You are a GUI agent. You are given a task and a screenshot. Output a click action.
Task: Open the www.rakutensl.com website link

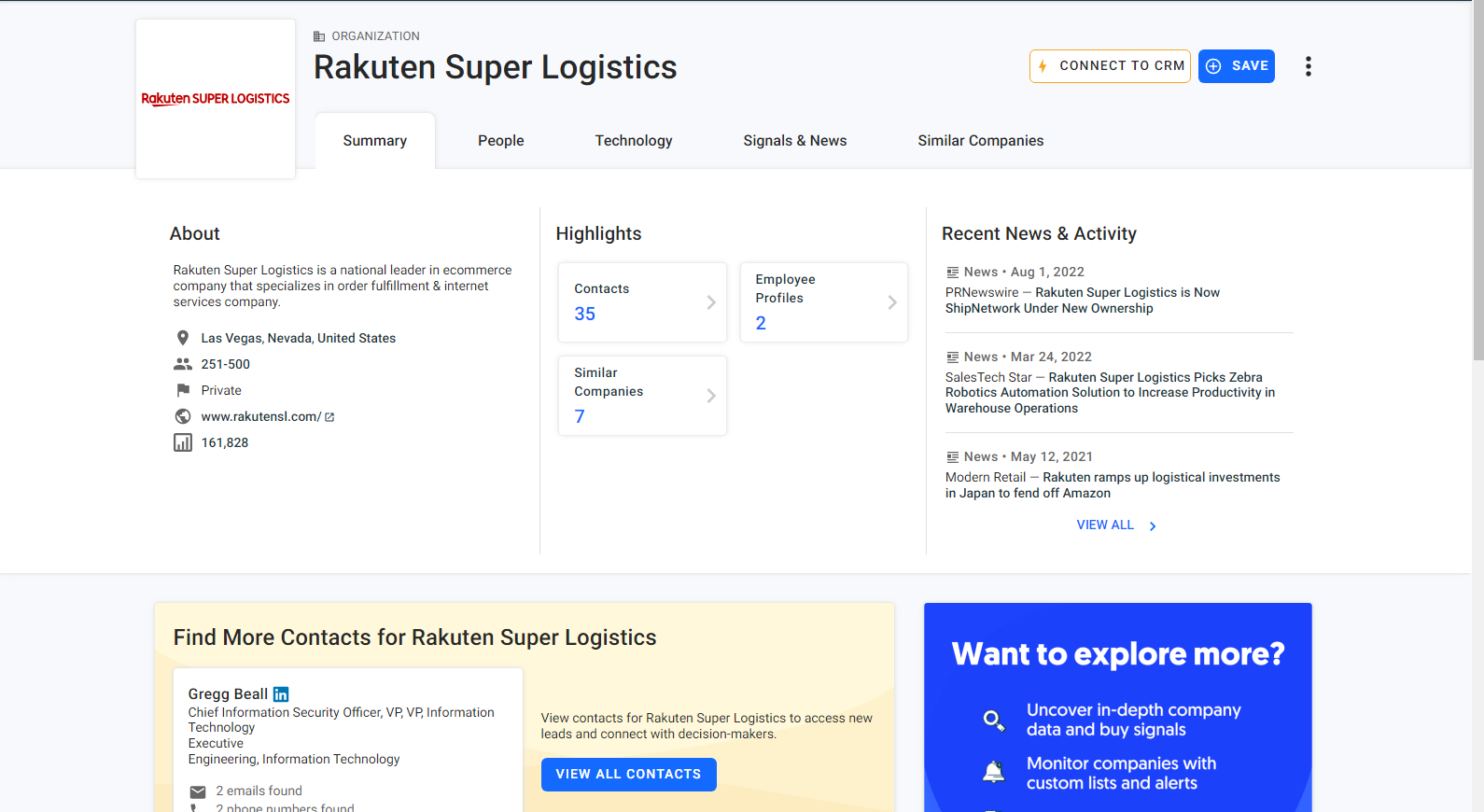(x=261, y=416)
